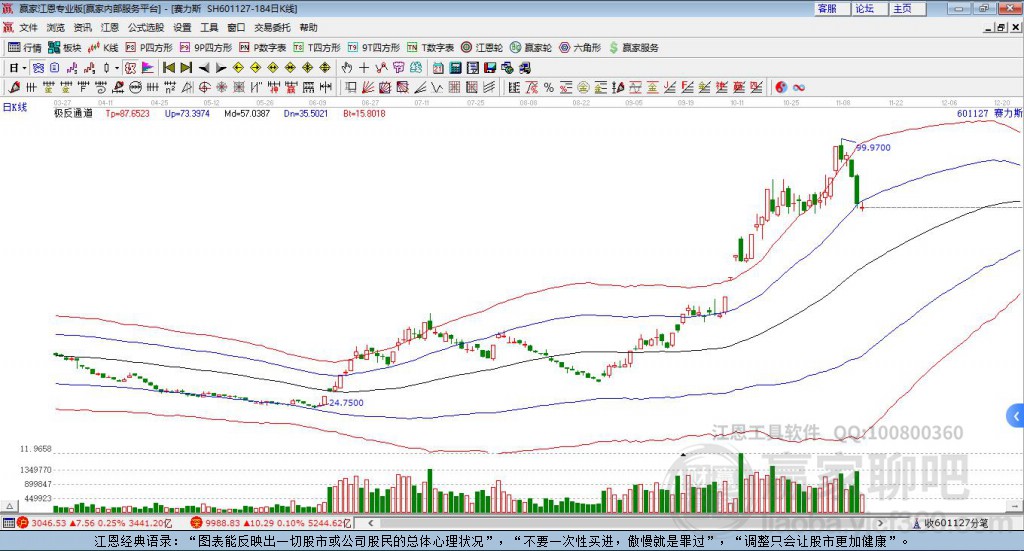Click the Tp=87.6523 value

pos(127,114)
